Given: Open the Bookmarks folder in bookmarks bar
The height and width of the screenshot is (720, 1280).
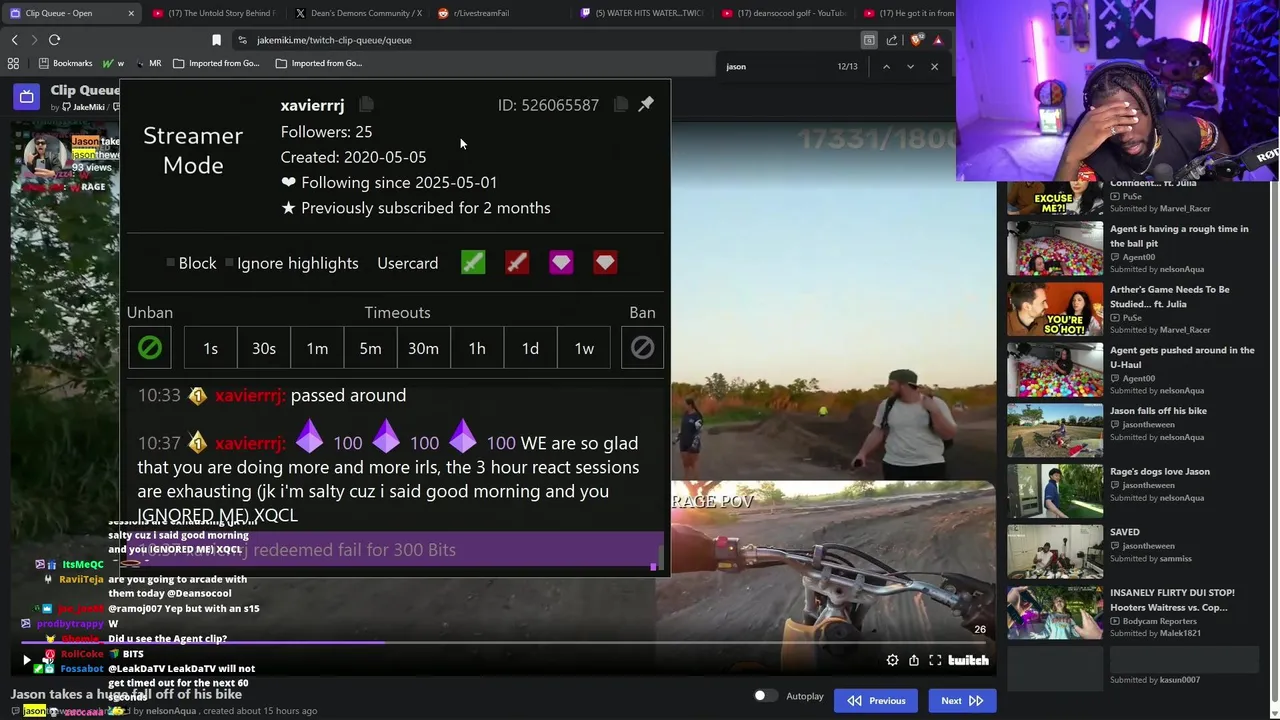Looking at the screenshot, I should [65, 63].
